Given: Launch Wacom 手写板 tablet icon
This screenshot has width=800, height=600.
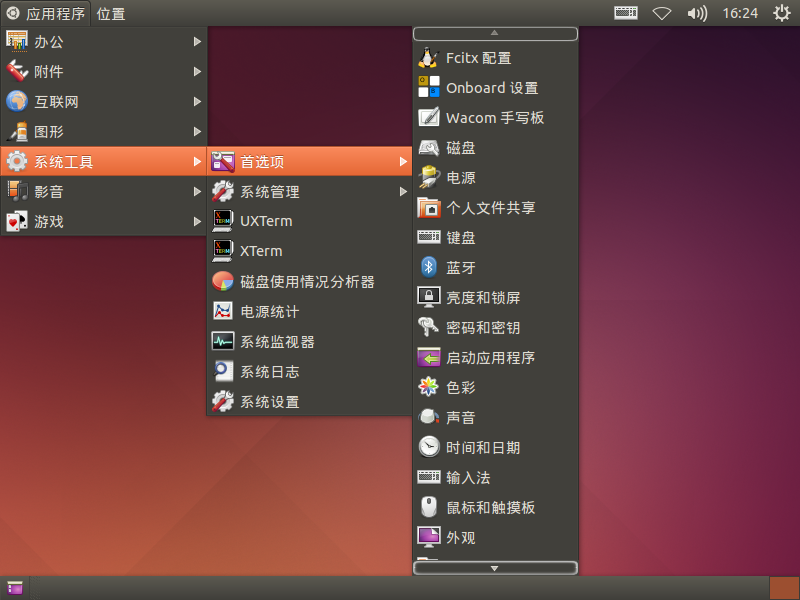Looking at the screenshot, I should (429, 118).
